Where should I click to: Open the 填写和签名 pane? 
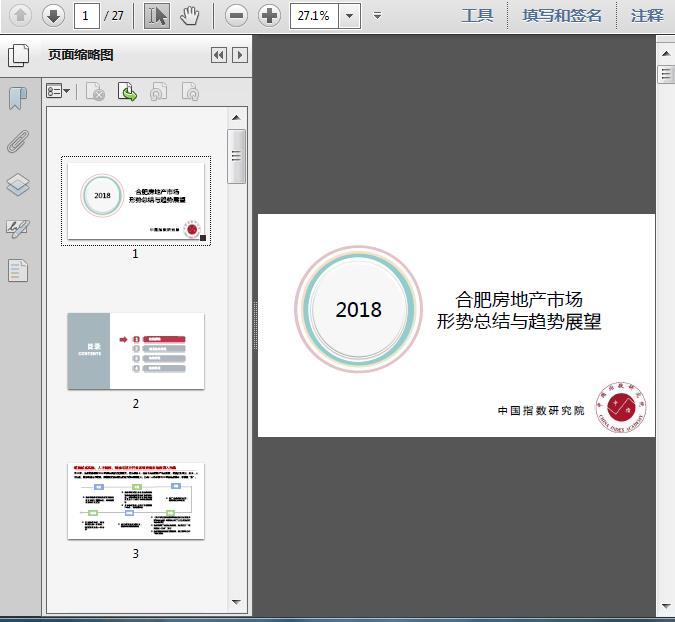point(562,16)
